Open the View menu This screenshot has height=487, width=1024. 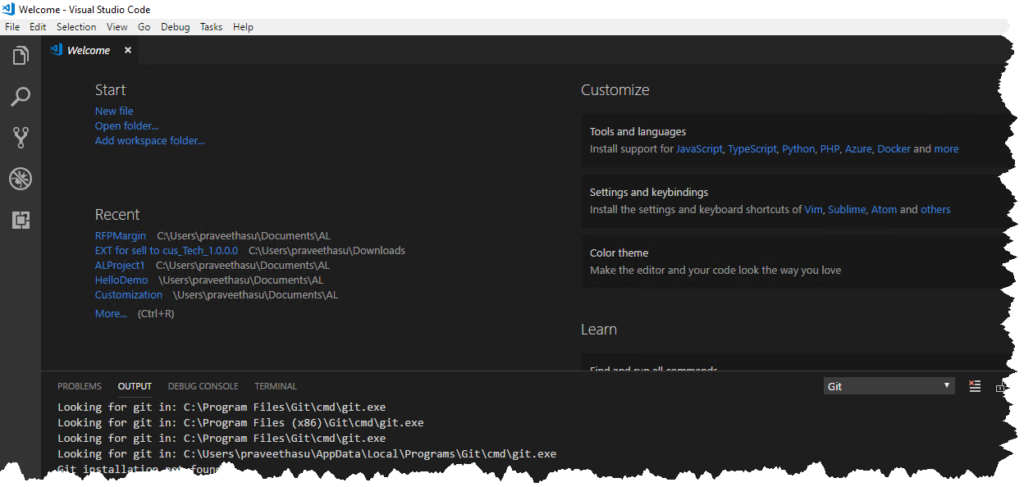pos(117,27)
